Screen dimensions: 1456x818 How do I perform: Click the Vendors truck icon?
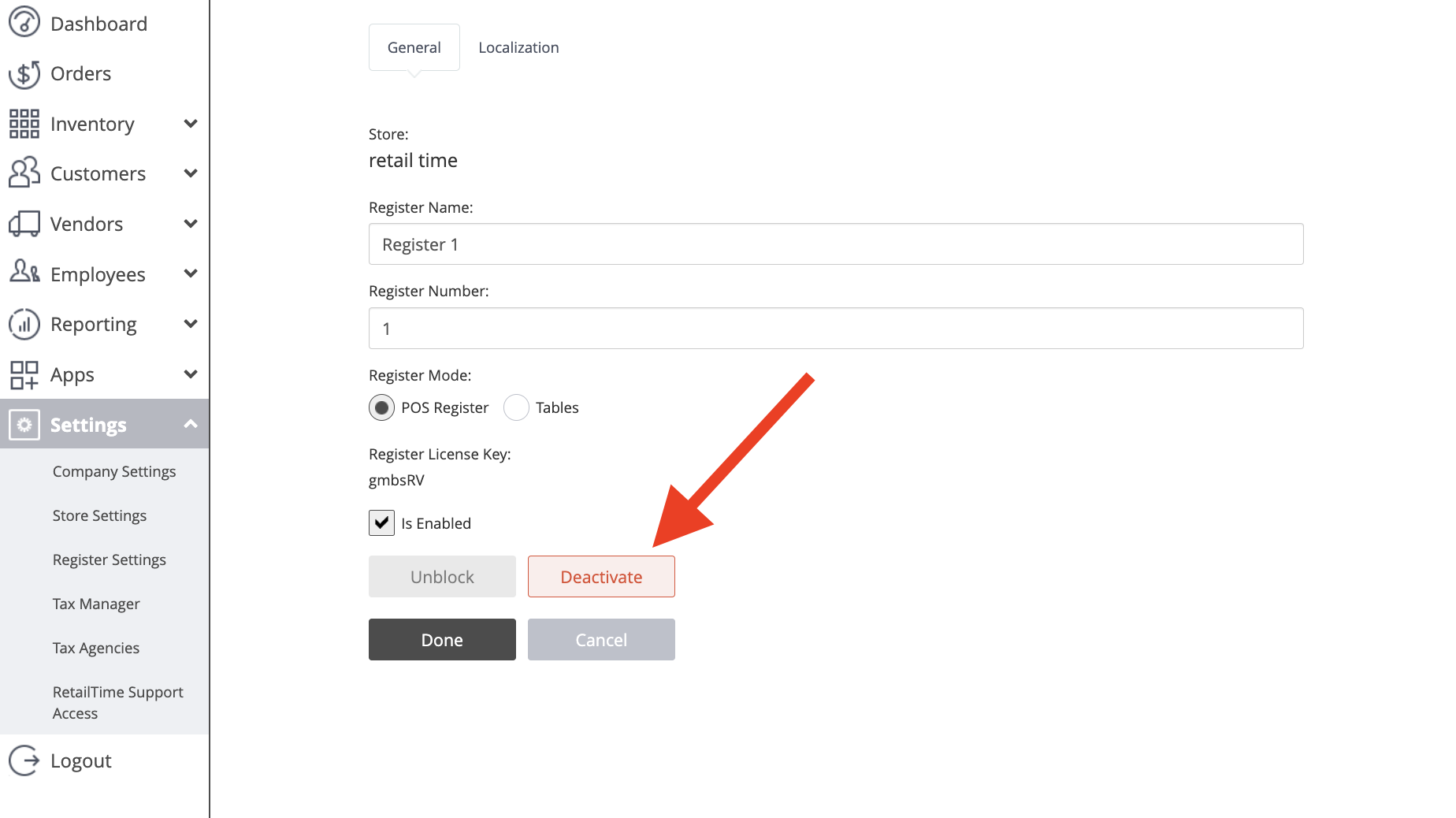click(x=24, y=224)
